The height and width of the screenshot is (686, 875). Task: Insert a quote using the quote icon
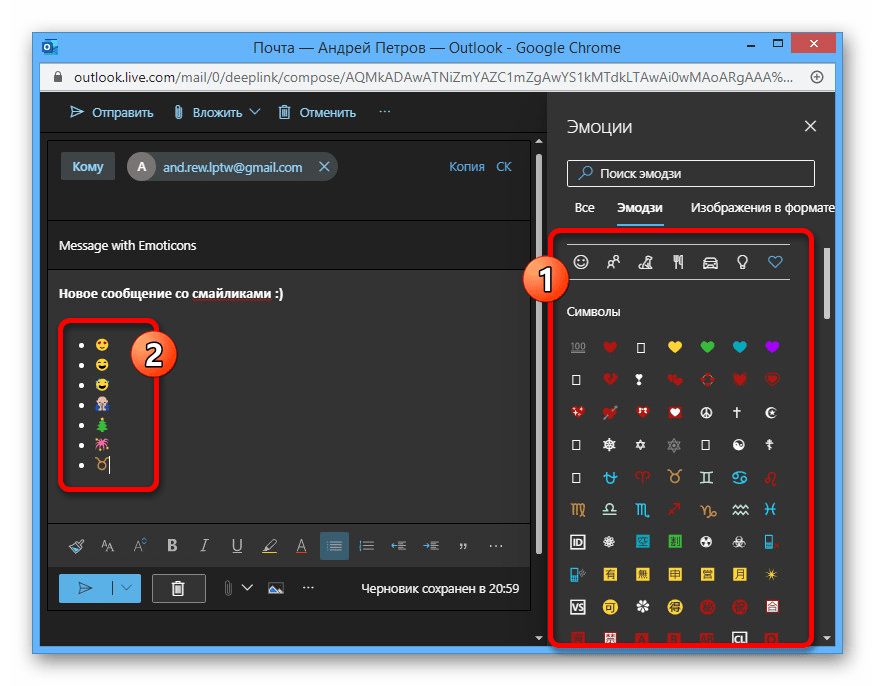[x=463, y=546]
